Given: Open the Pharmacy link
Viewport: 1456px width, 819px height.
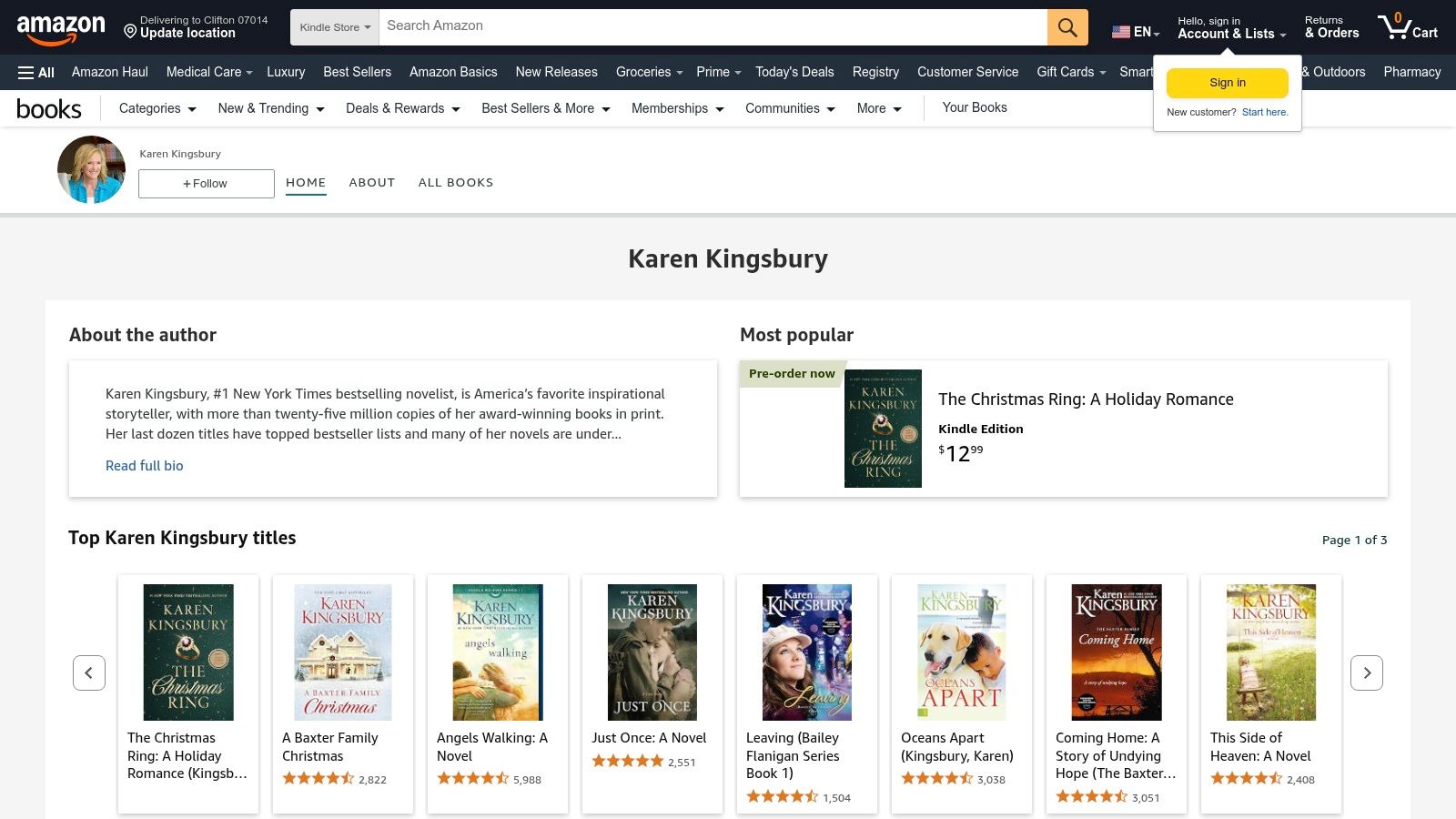Looking at the screenshot, I should [x=1412, y=72].
